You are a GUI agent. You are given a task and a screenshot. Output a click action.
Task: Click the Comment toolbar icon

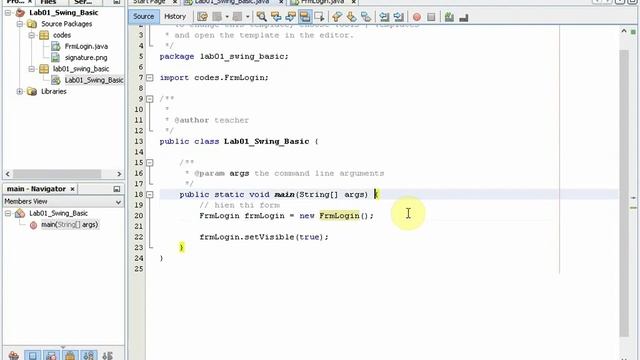click(449, 17)
